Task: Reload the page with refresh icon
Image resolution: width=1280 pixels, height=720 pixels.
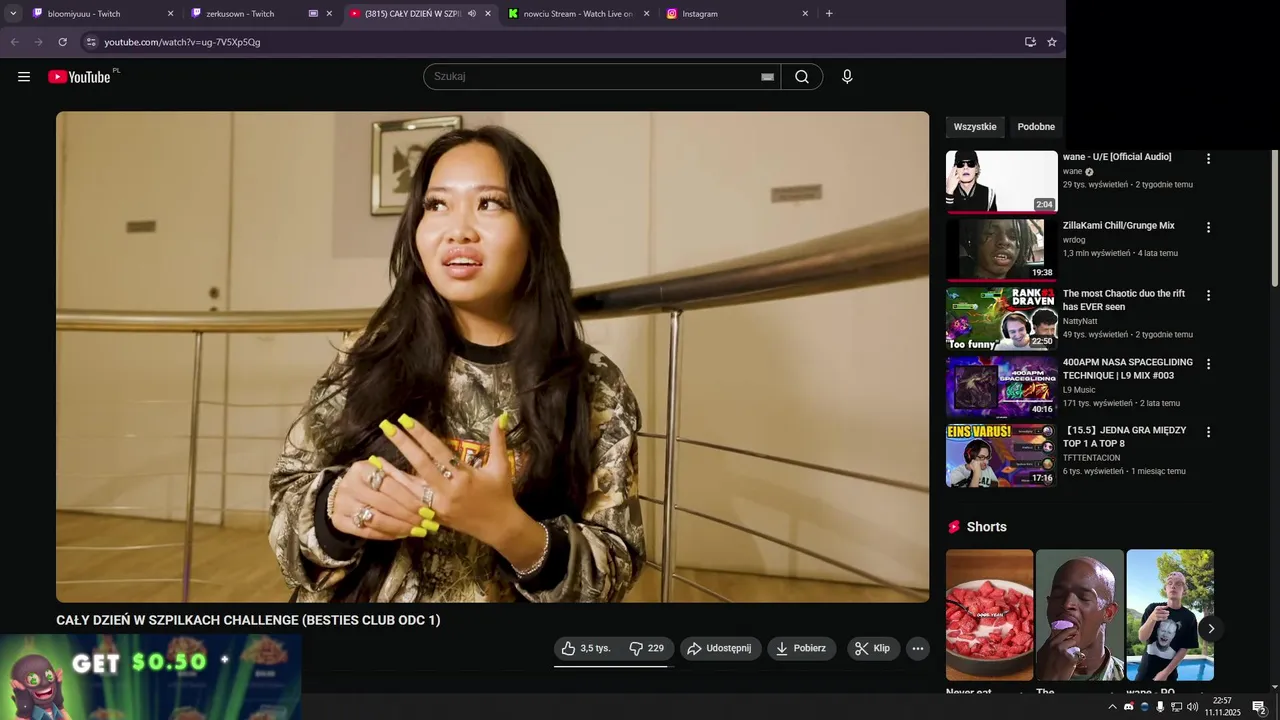Action: tap(62, 42)
